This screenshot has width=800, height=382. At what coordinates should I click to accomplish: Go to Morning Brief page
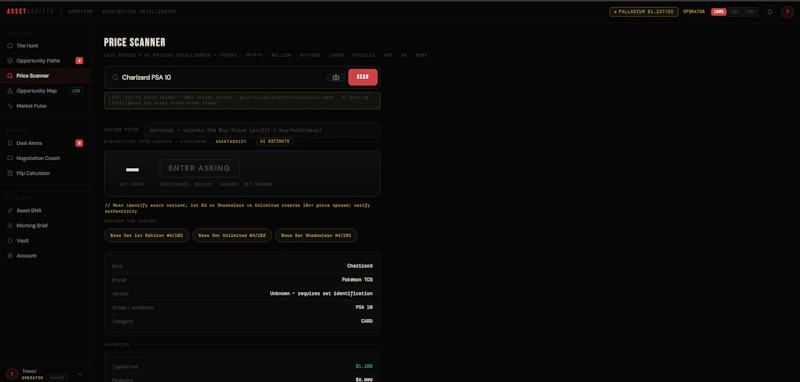[x=32, y=225]
